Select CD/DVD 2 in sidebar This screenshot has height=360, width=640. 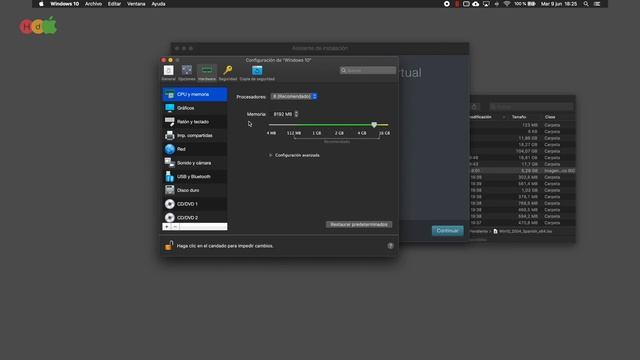[x=195, y=217]
